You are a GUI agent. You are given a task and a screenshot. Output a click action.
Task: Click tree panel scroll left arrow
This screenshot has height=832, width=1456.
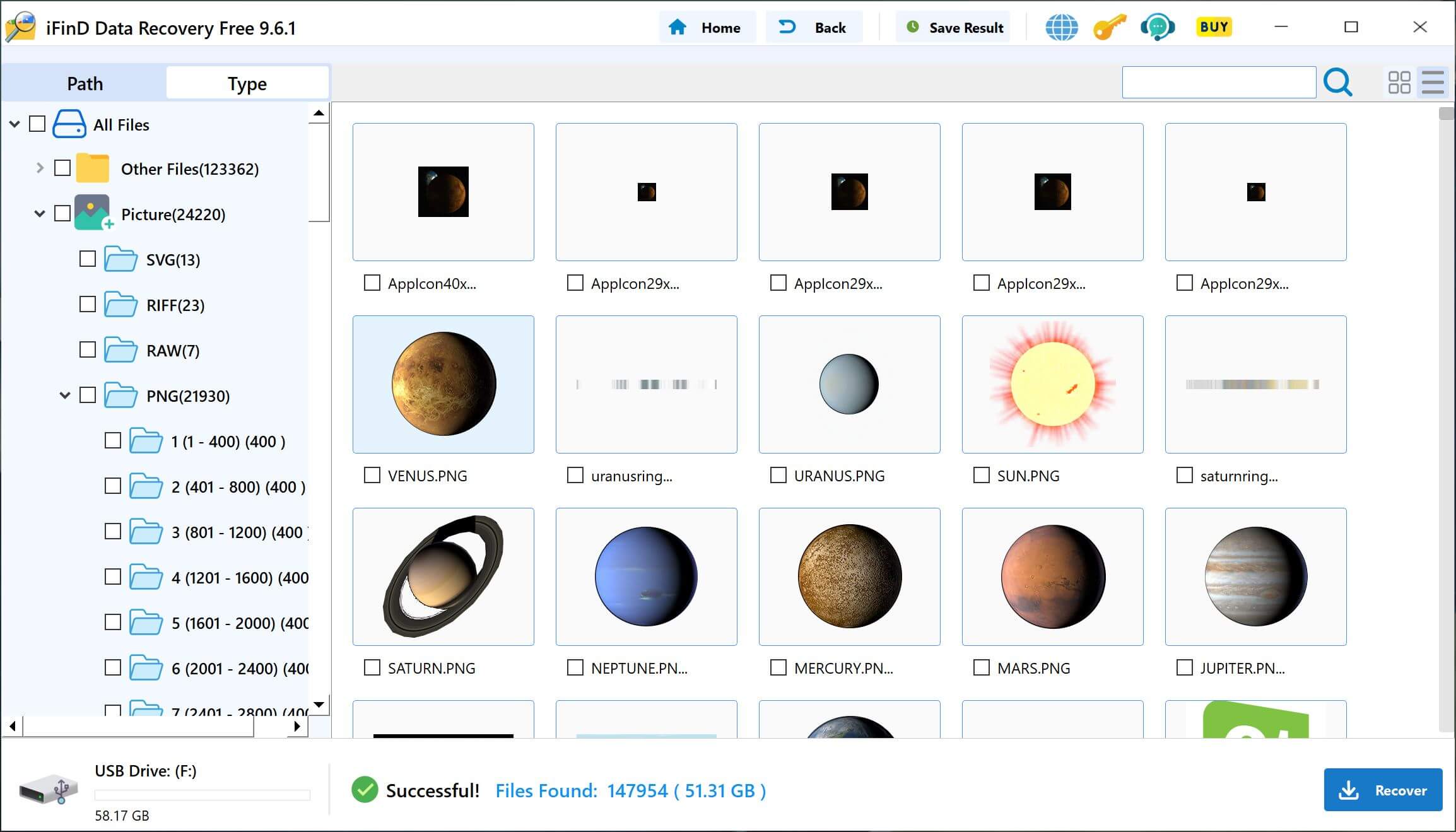click(x=12, y=726)
